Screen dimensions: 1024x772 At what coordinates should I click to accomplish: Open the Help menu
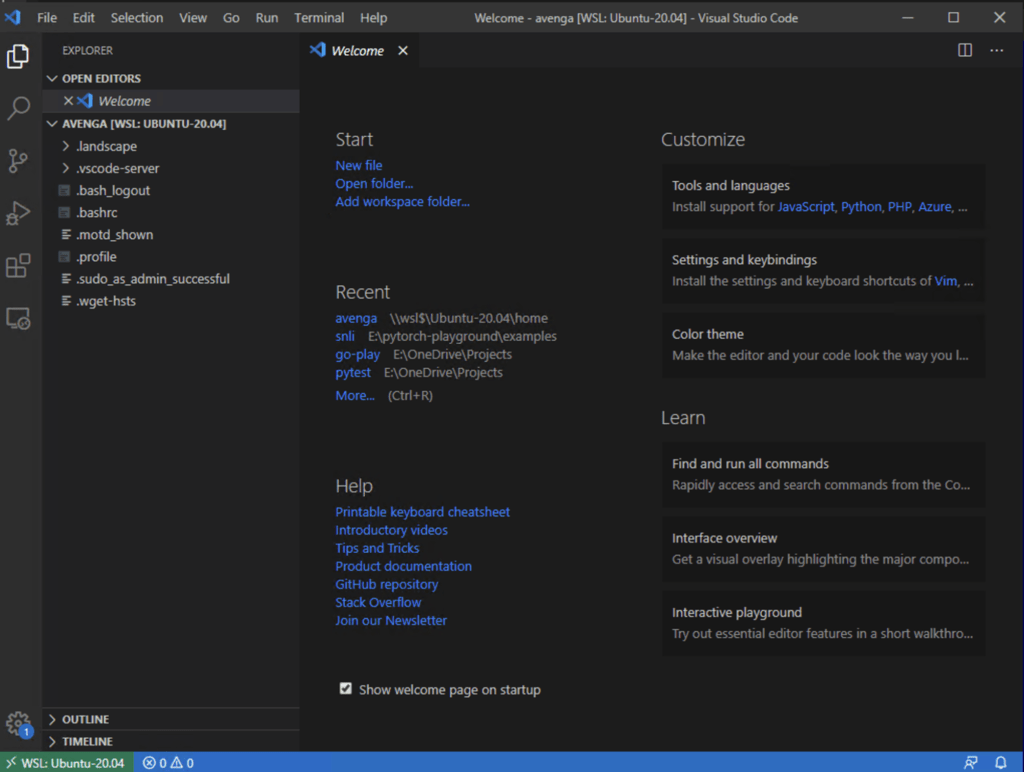374,18
